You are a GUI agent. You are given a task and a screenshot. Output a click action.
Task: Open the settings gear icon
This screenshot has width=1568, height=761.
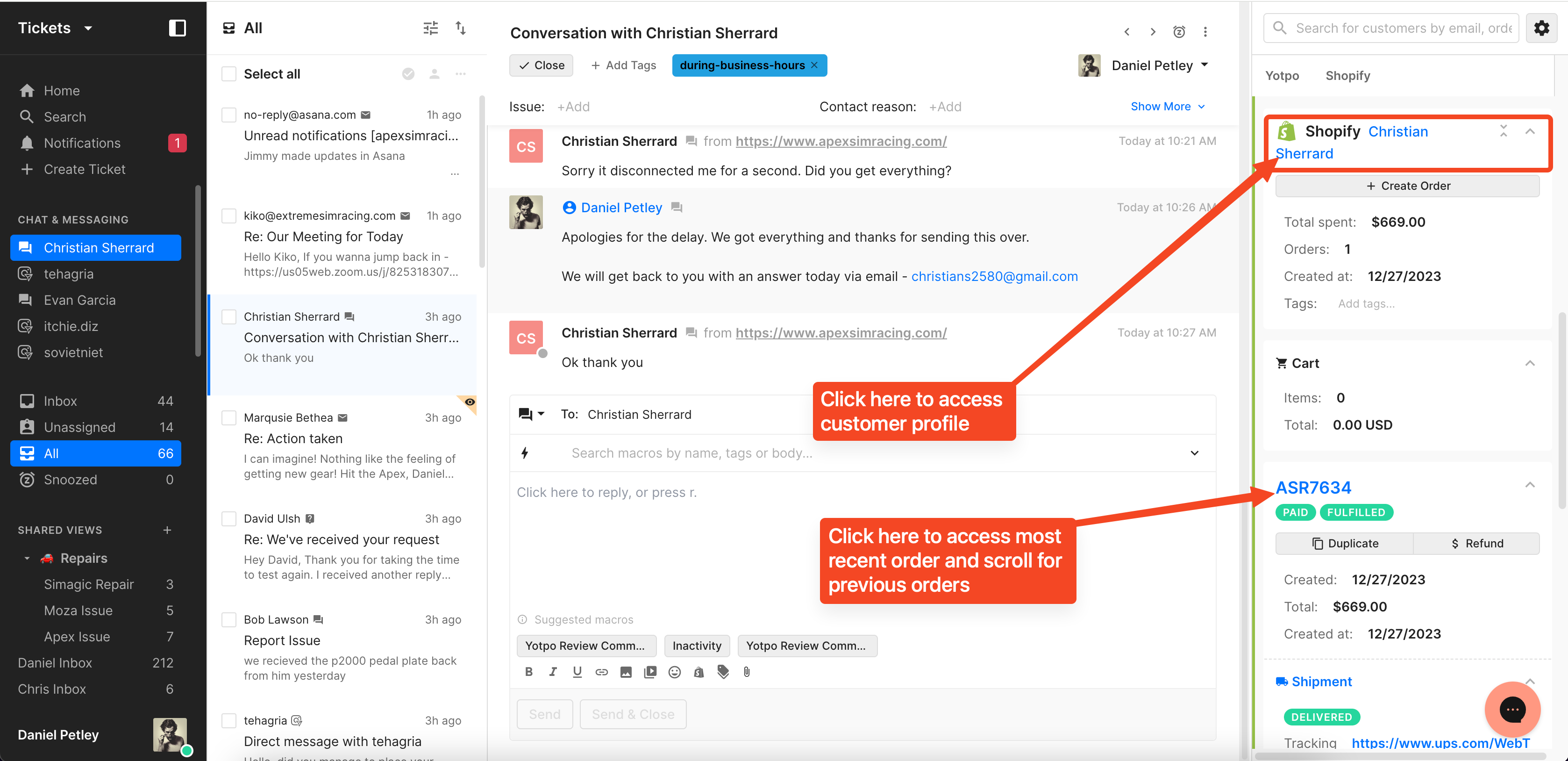tap(1541, 28)
